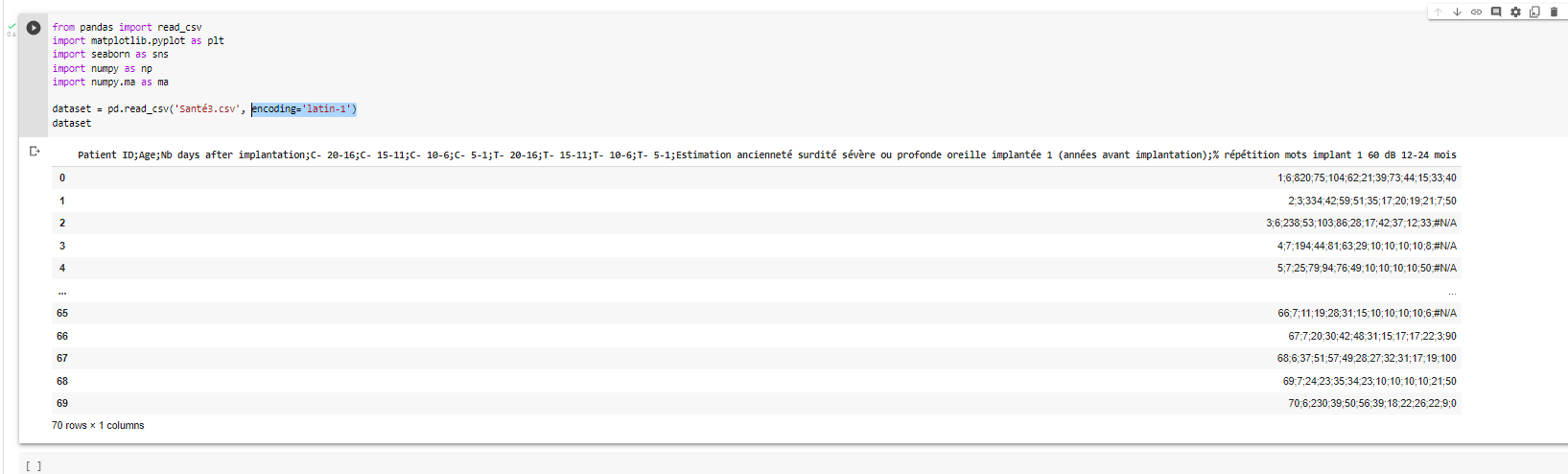Screen dimensions: 1568x474
Task: Mirror cell in a tab
Action: (x=1534, y=12)
